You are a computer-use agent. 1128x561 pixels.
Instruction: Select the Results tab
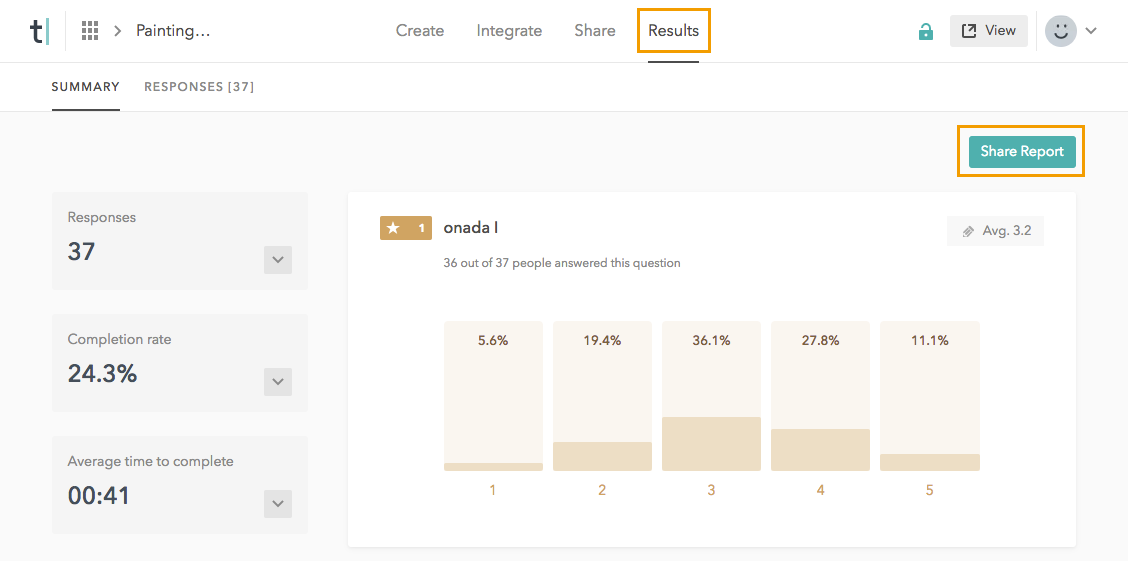pyautogui.click(x=673, y=31)
